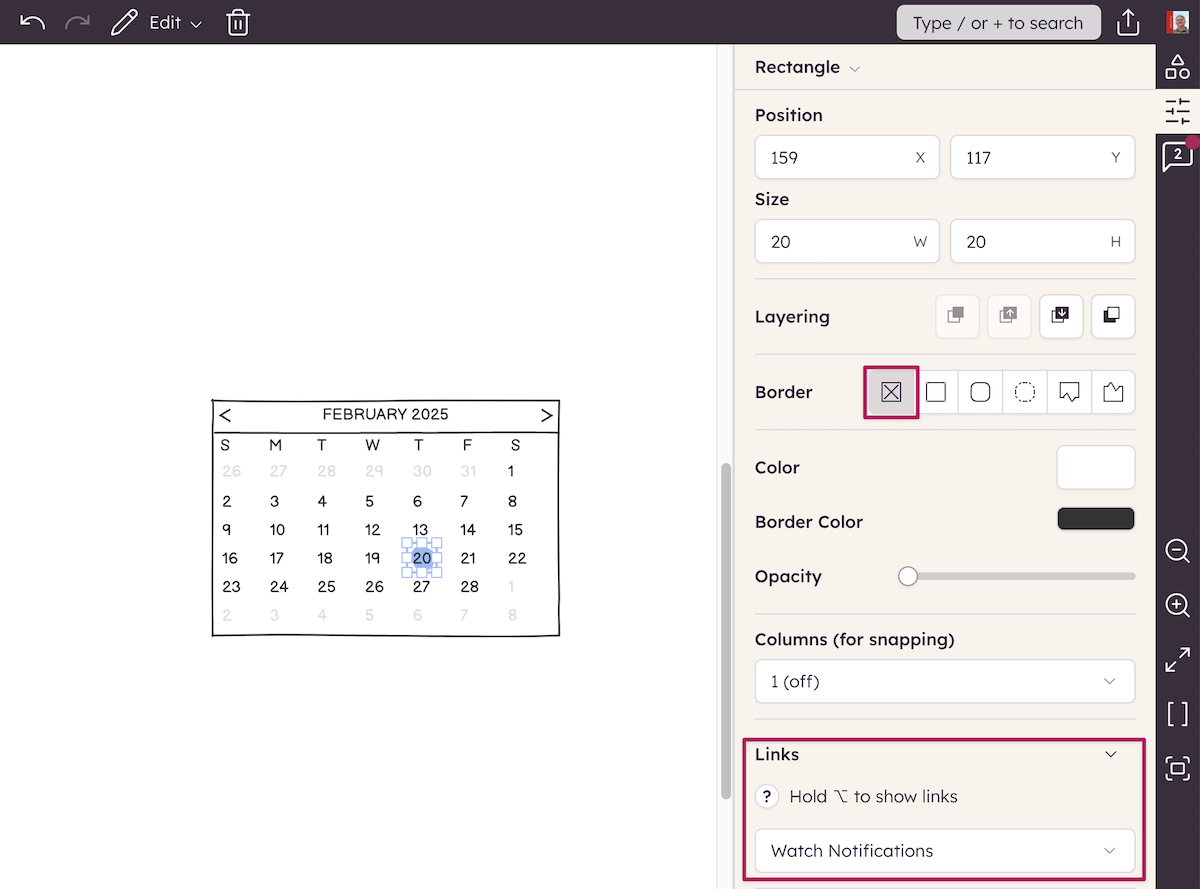
Task: Click the Border Color dark swatch
Action: 1095,519
